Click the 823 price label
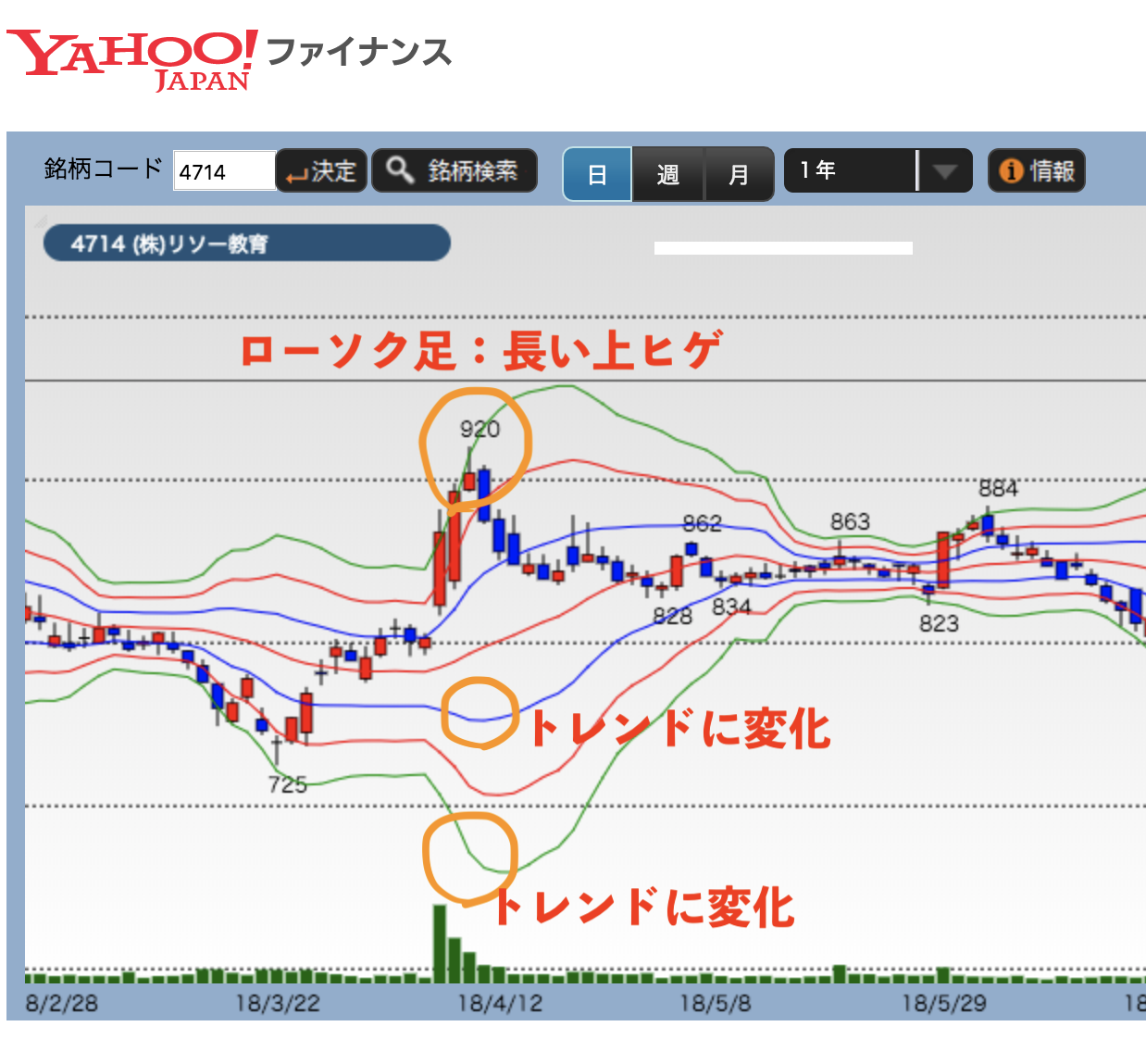Image resolution: width=1146 pixels, height=1064 pixels. 939,623
